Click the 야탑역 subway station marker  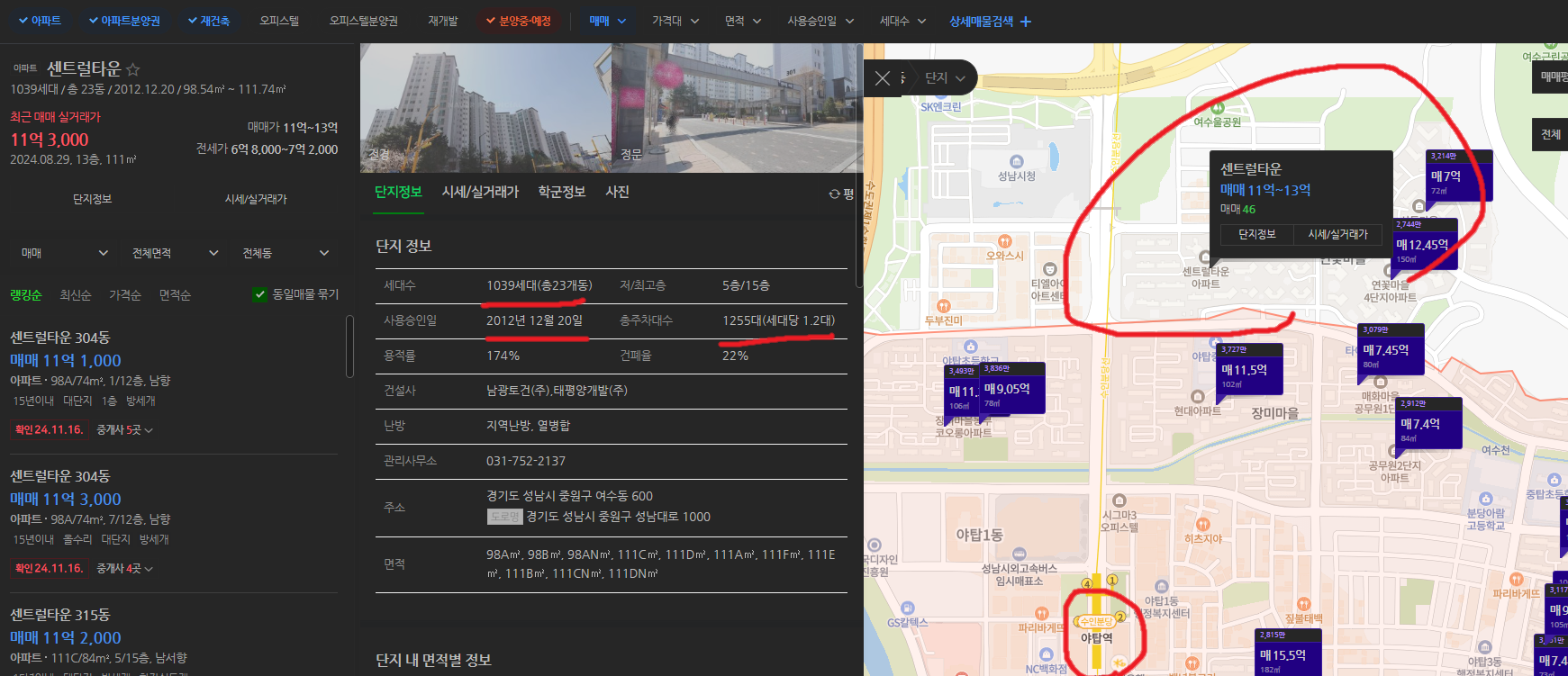[1096, 638]
